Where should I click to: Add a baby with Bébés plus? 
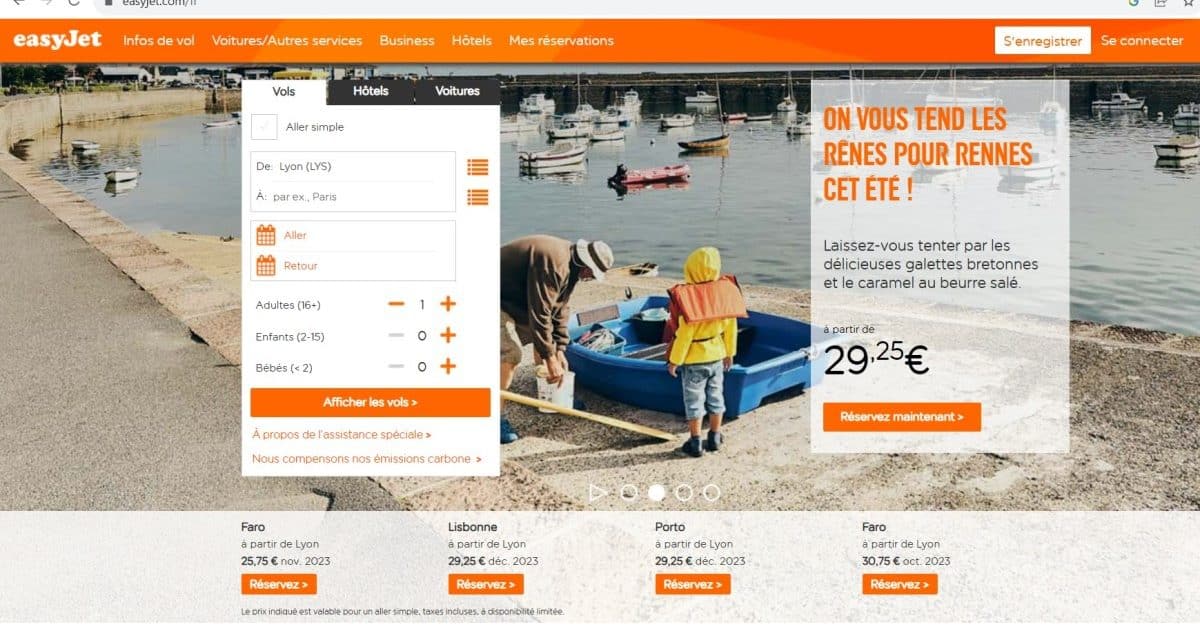coord(448,367)
